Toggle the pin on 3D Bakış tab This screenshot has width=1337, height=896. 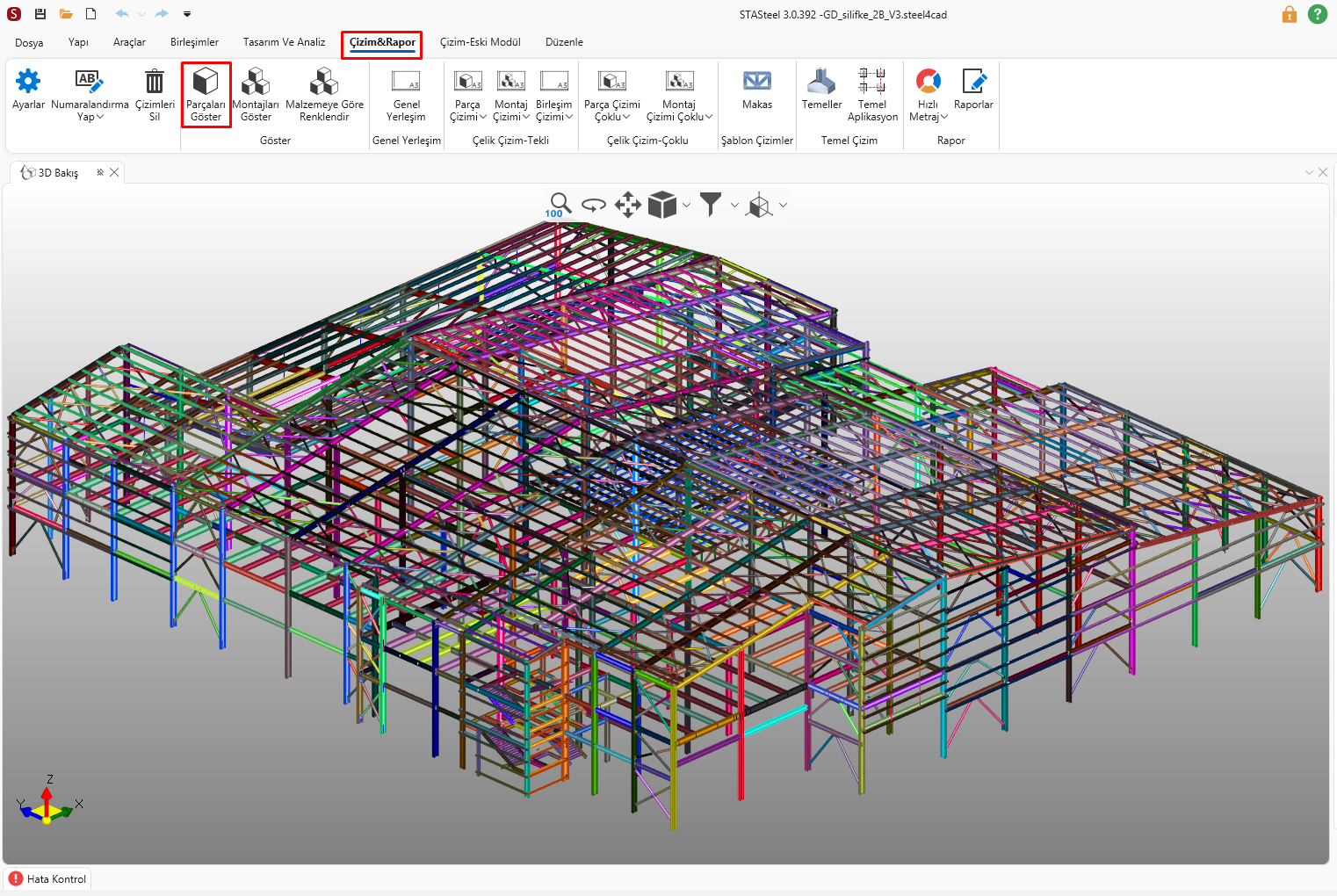click(x=100, y=172)
